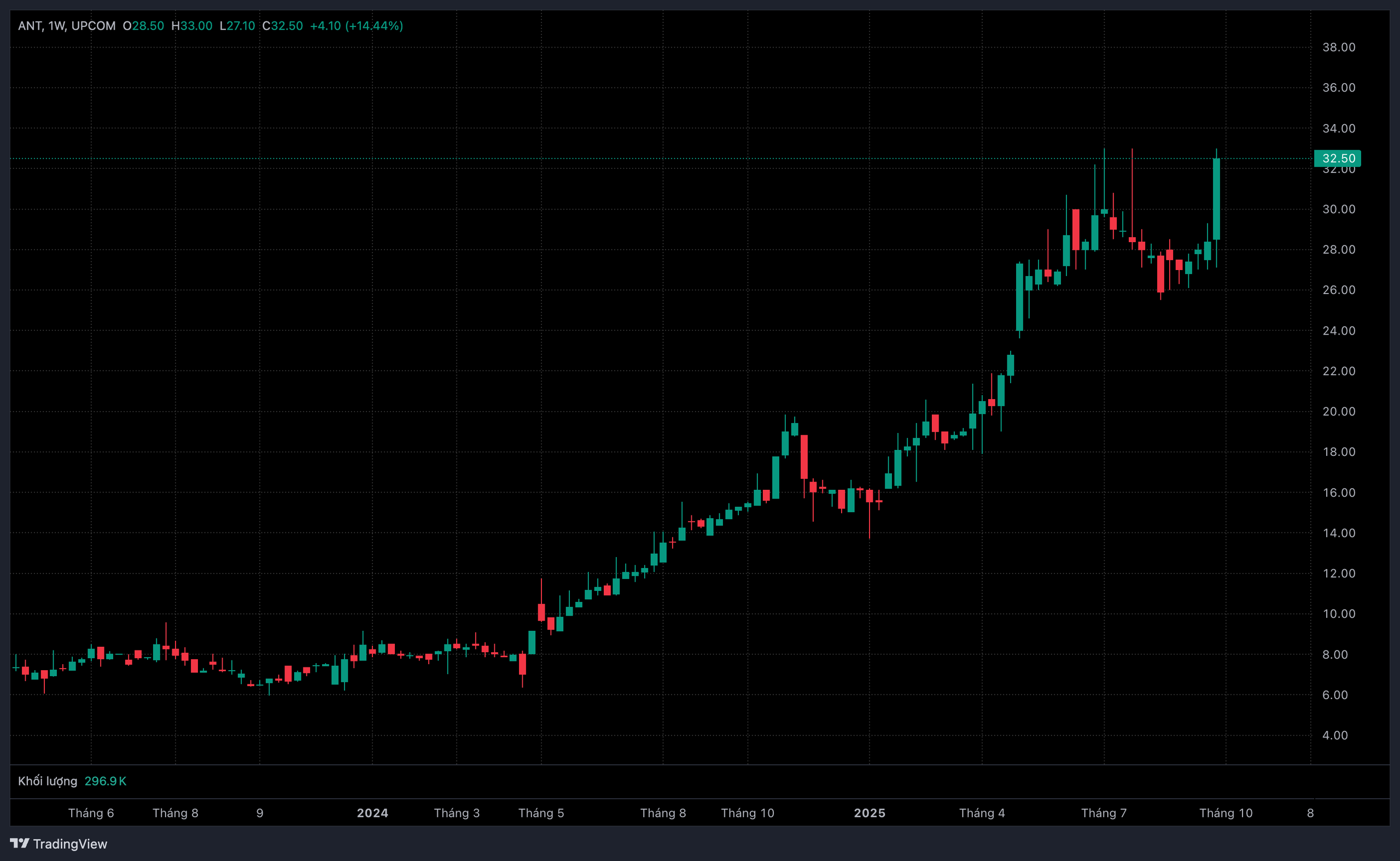1400x861 pixels.
Task: Click the green 32.50 current price tag
Action: click(x=1337, y=159)
